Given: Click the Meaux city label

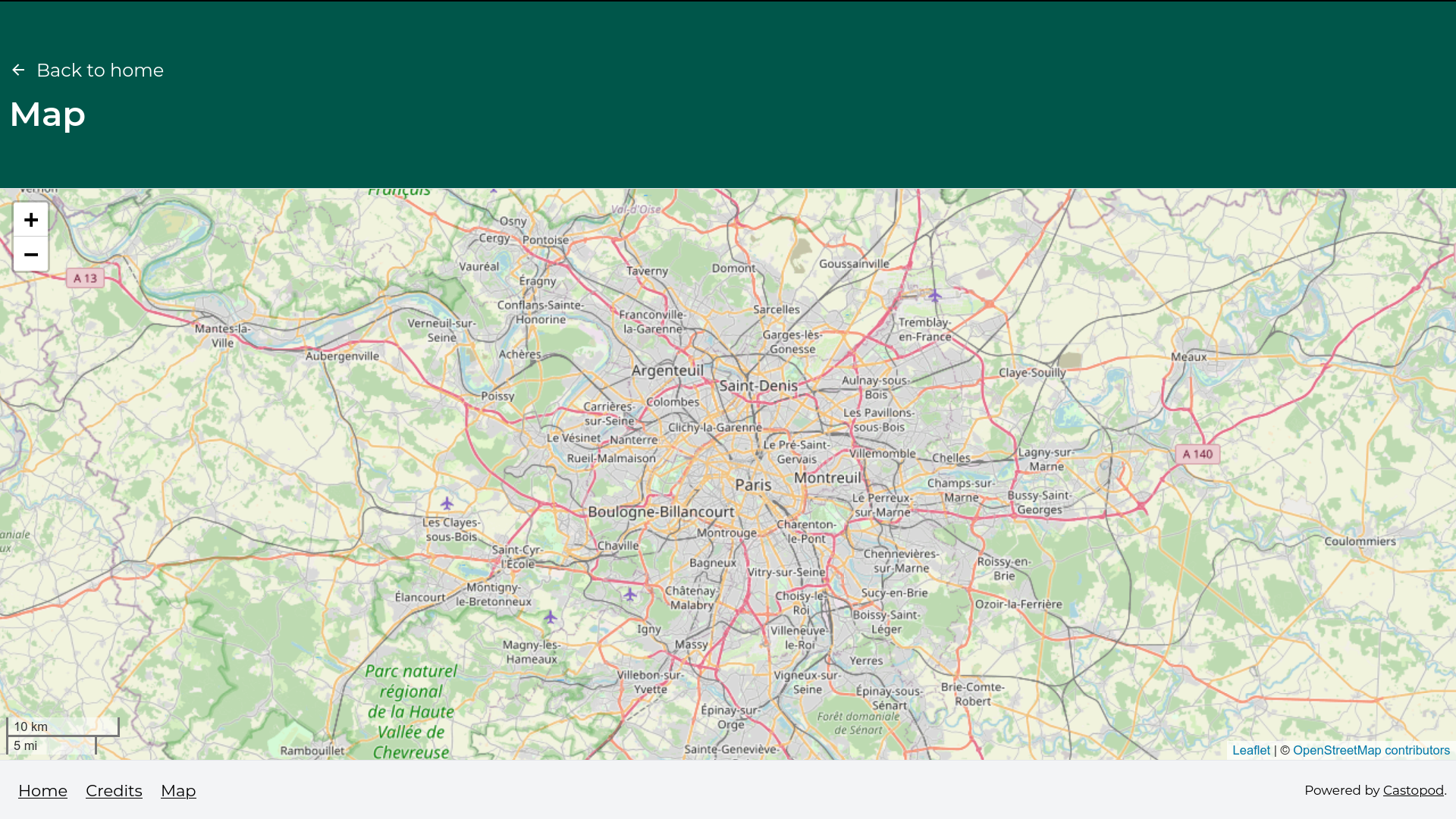Looking at the screenshot, I should pos(1188,357).
